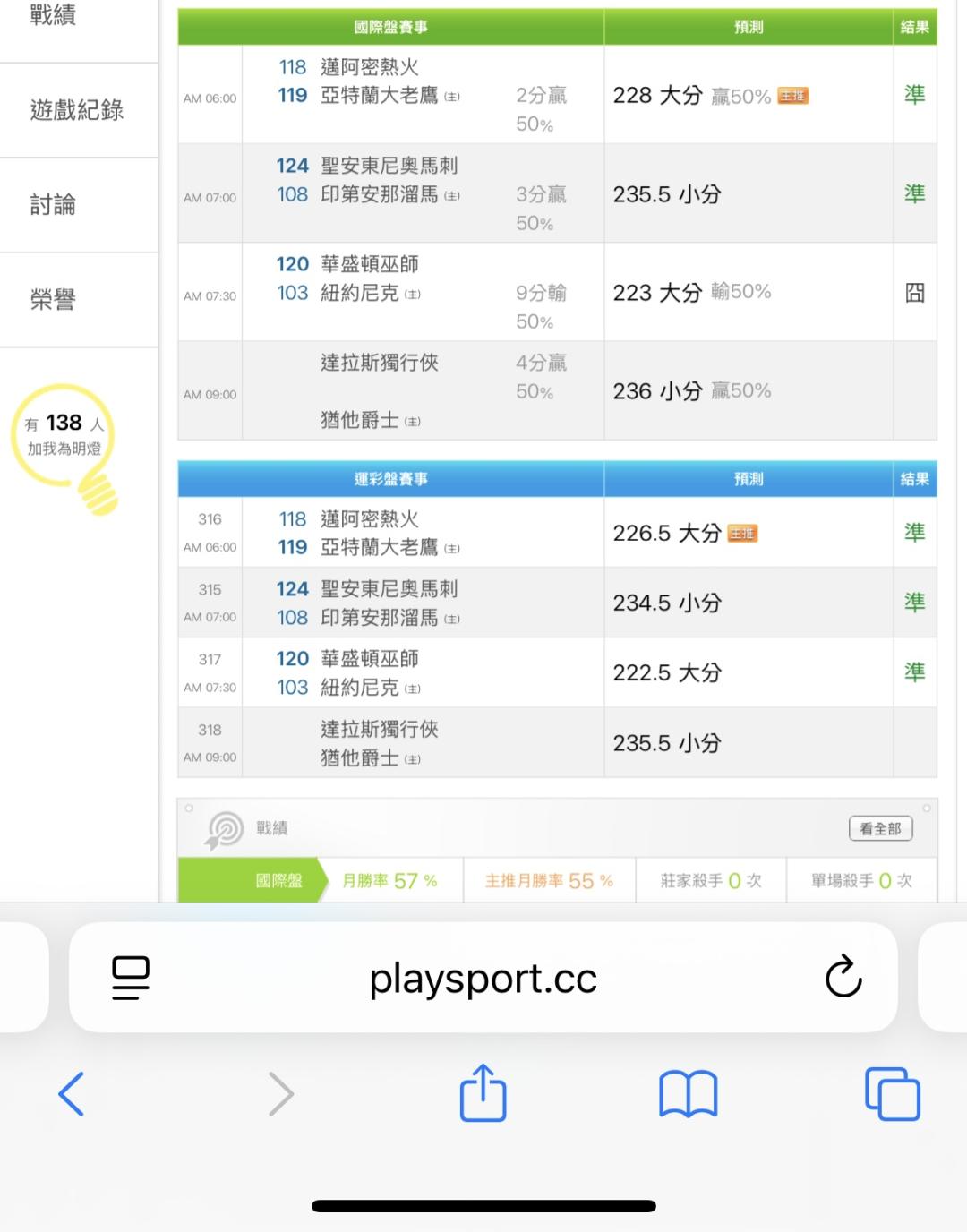Open the Safari share sheet icon

pos(483,1093)
